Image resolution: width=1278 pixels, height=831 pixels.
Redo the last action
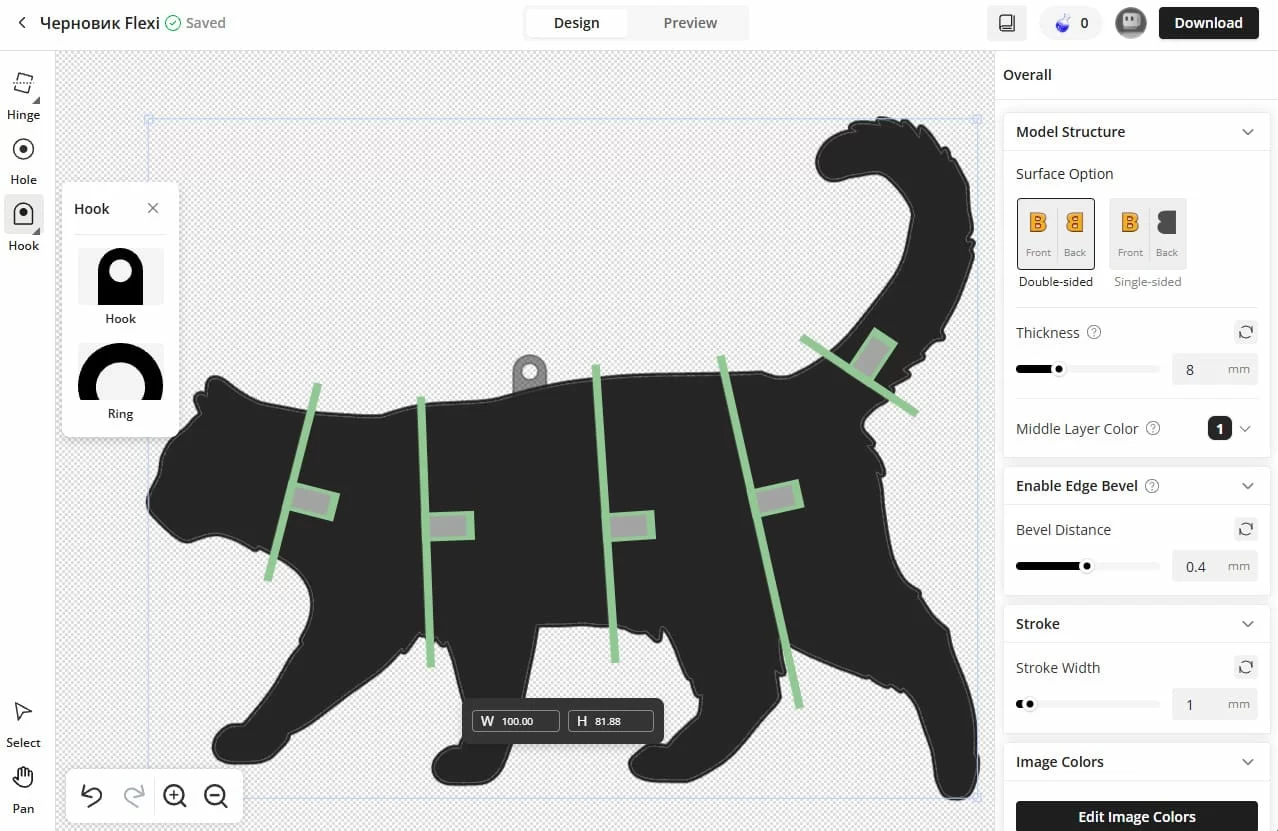click(x=133, y=796)
